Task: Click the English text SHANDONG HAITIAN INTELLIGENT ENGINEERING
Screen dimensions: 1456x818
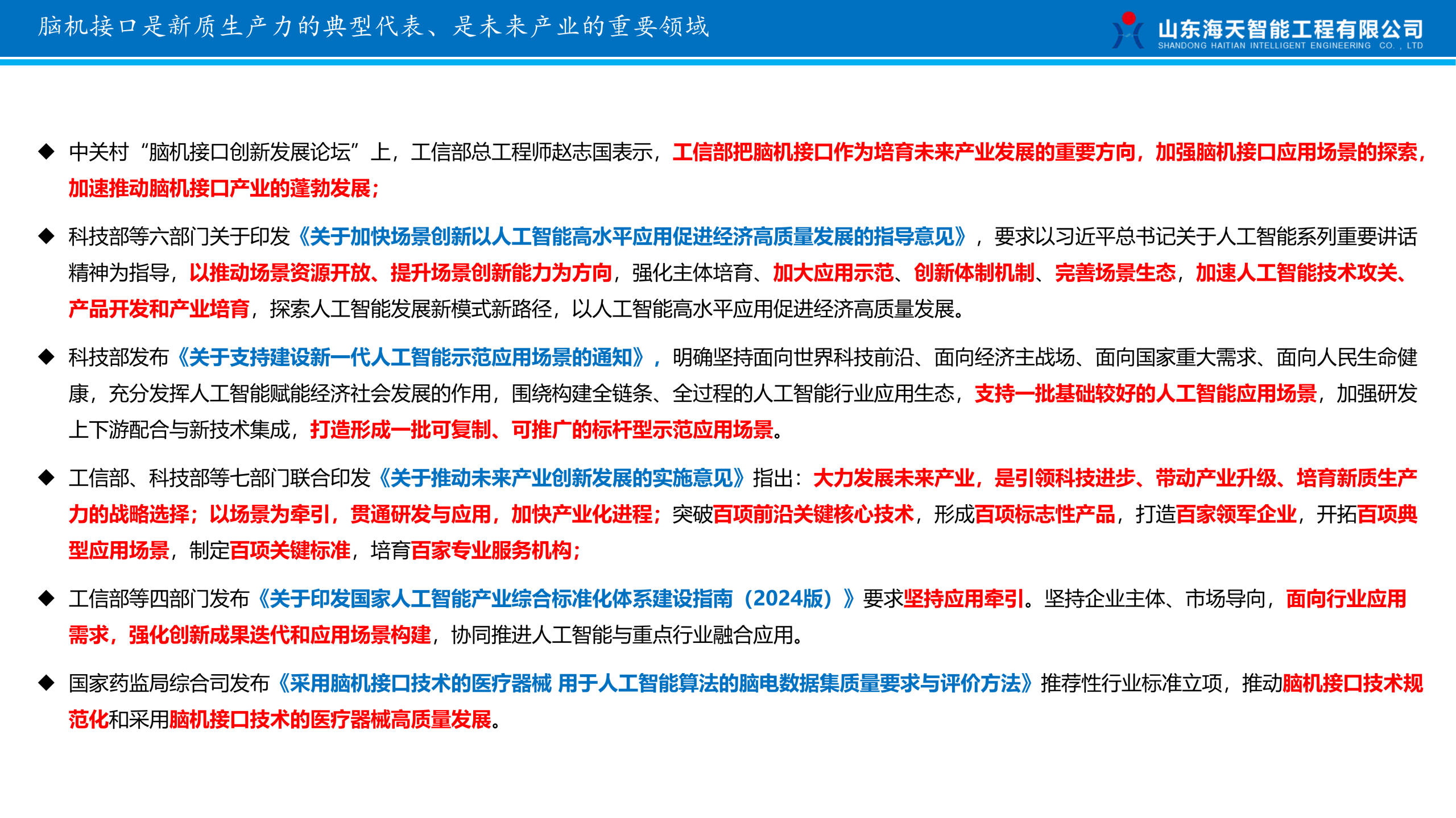Action: coord(1264,46)
